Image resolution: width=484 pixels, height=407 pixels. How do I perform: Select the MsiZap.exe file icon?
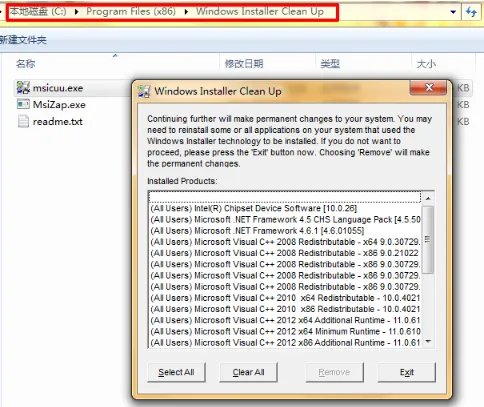pyautogui.click(x=23, y=104)
